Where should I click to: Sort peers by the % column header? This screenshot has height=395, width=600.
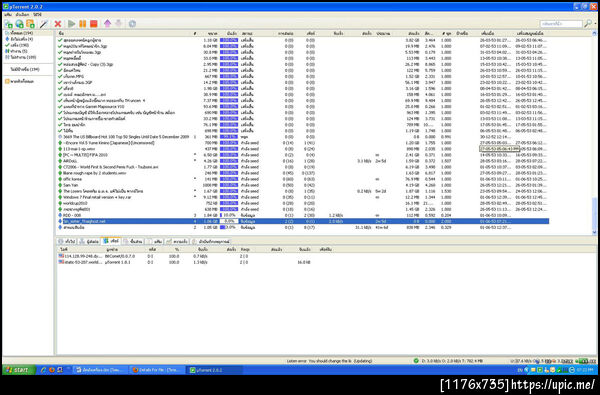pos(176,250)
